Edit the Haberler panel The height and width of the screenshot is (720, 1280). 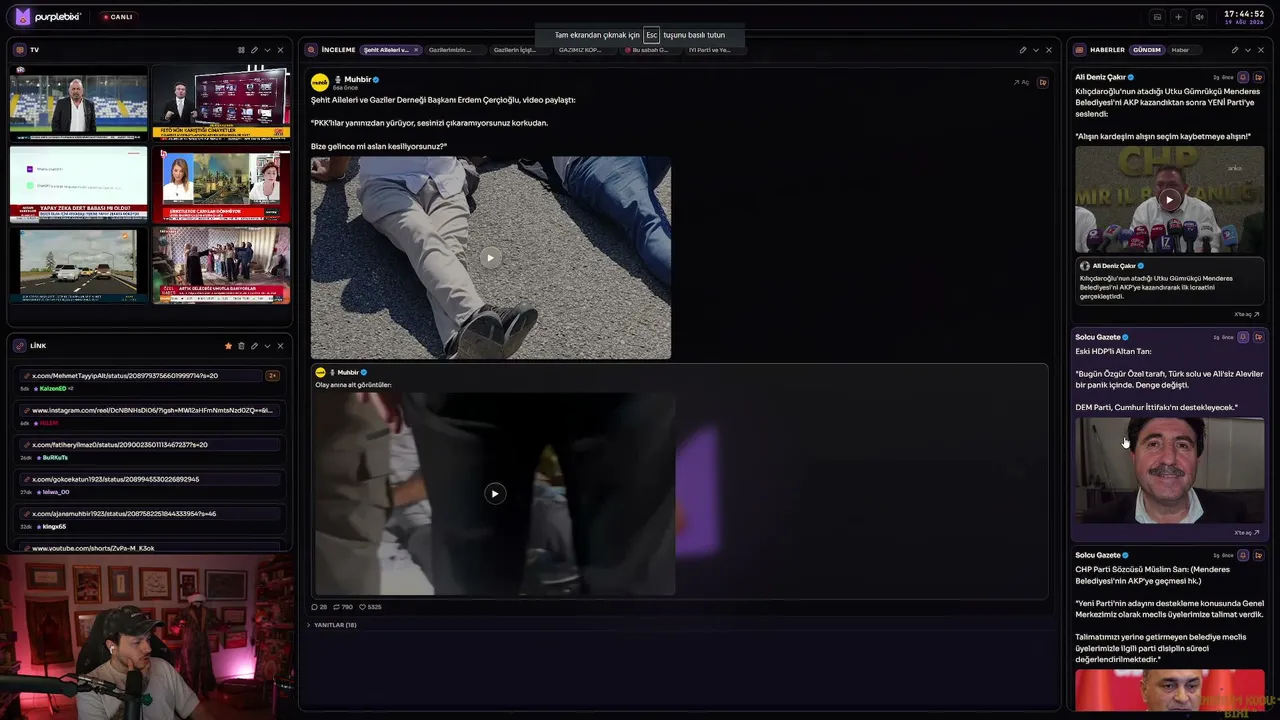tap(1235, 50)
